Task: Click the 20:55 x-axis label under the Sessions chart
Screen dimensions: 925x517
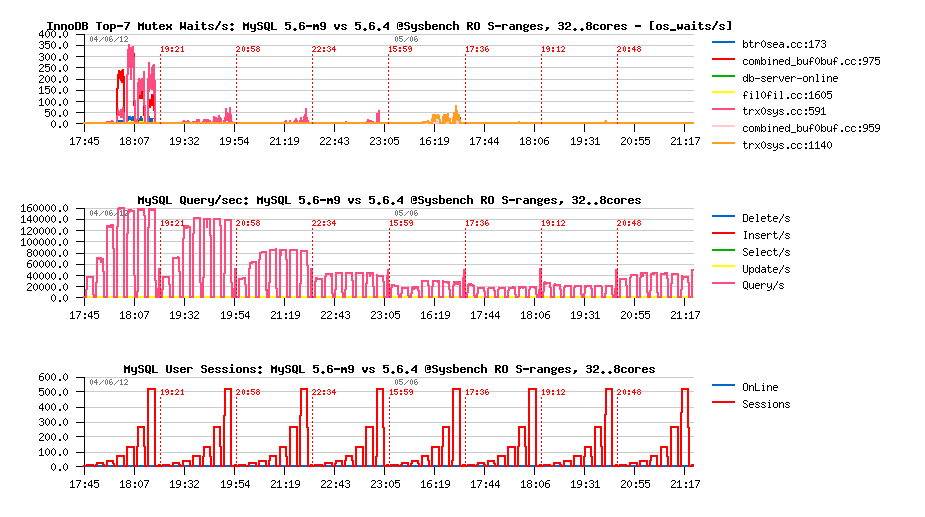Action: click(635, 485)
